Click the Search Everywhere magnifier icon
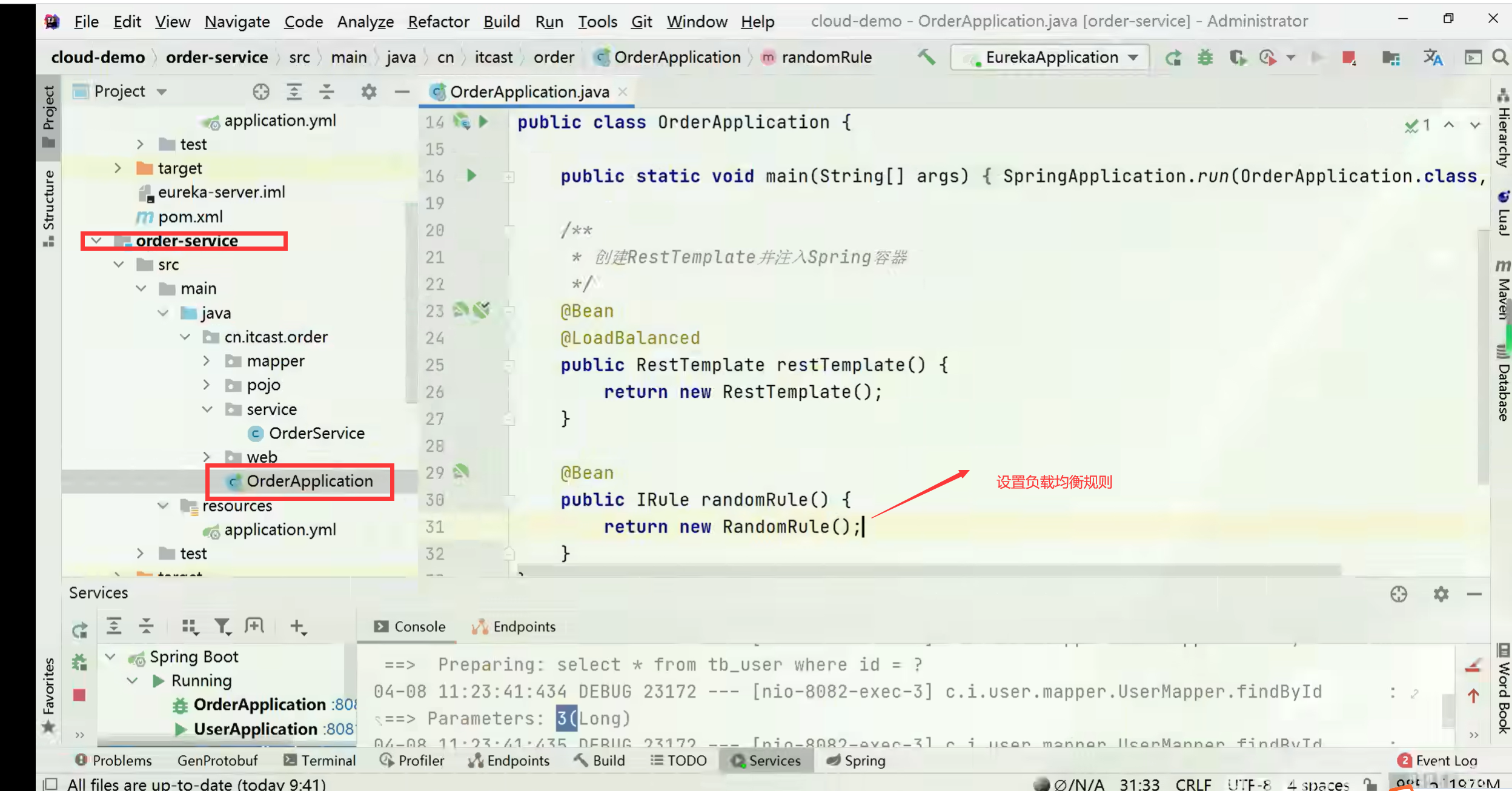The image size is (1512, 791). pyautogui.click(x=1500, y=58)
